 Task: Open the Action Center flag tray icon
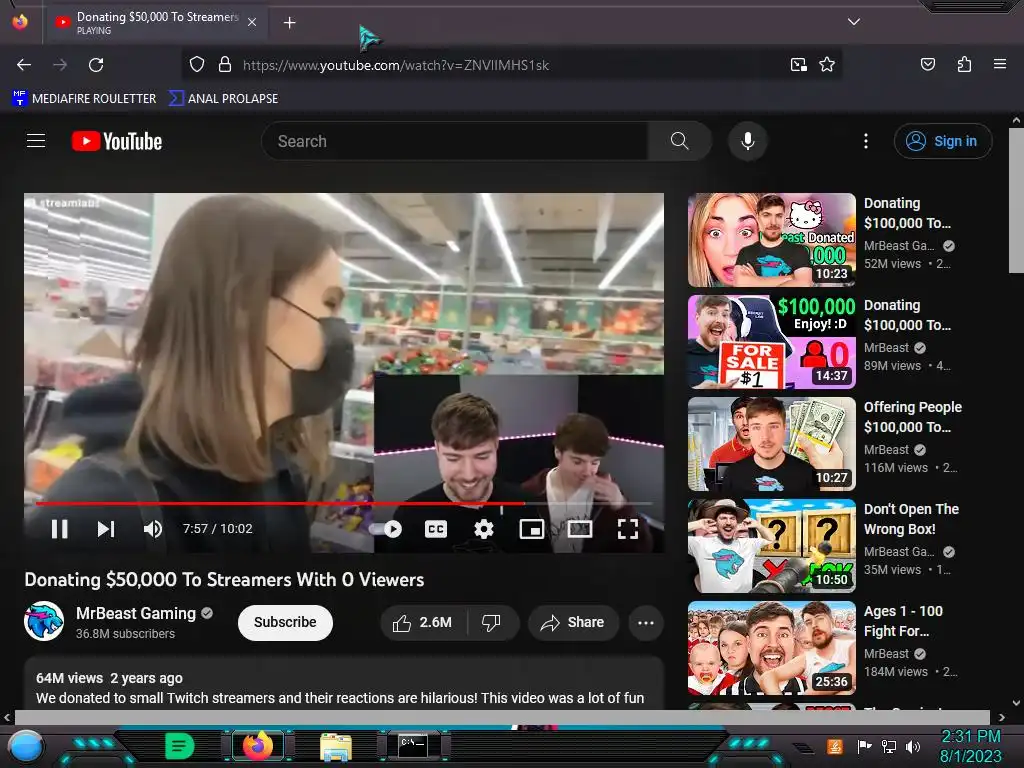point(864,746)
